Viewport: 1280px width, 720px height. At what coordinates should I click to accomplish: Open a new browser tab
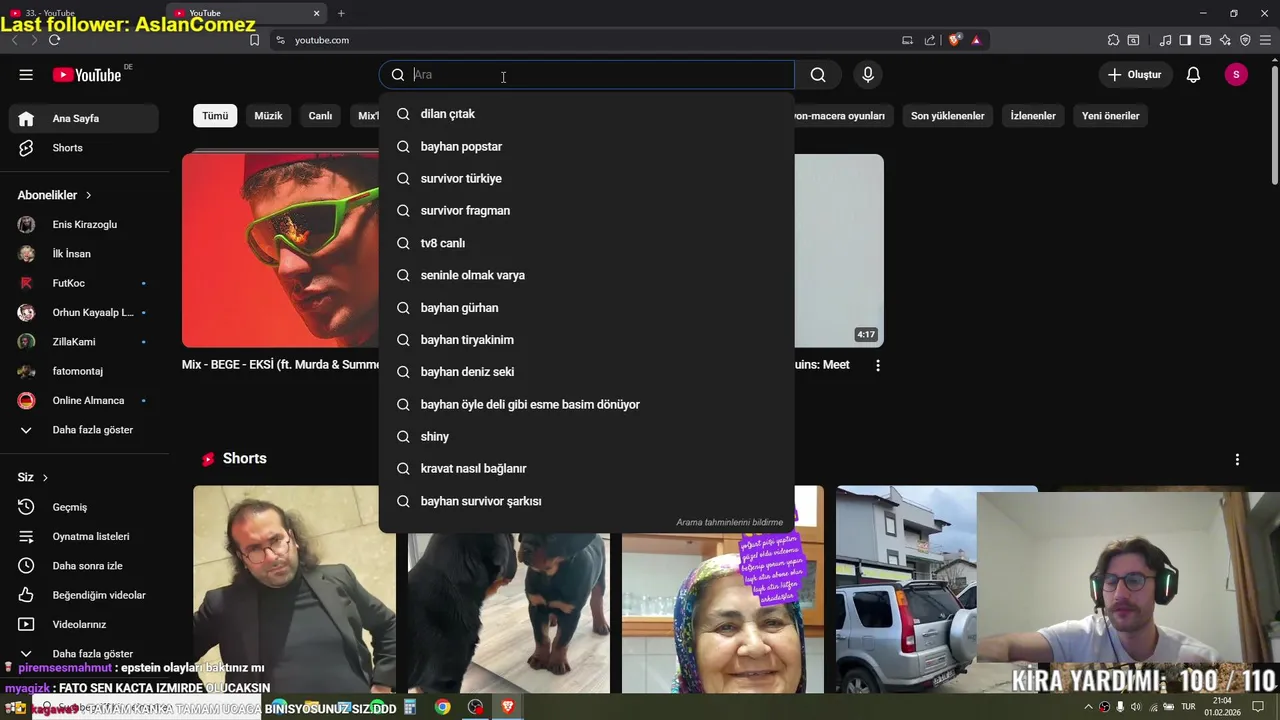click(341, 13)
